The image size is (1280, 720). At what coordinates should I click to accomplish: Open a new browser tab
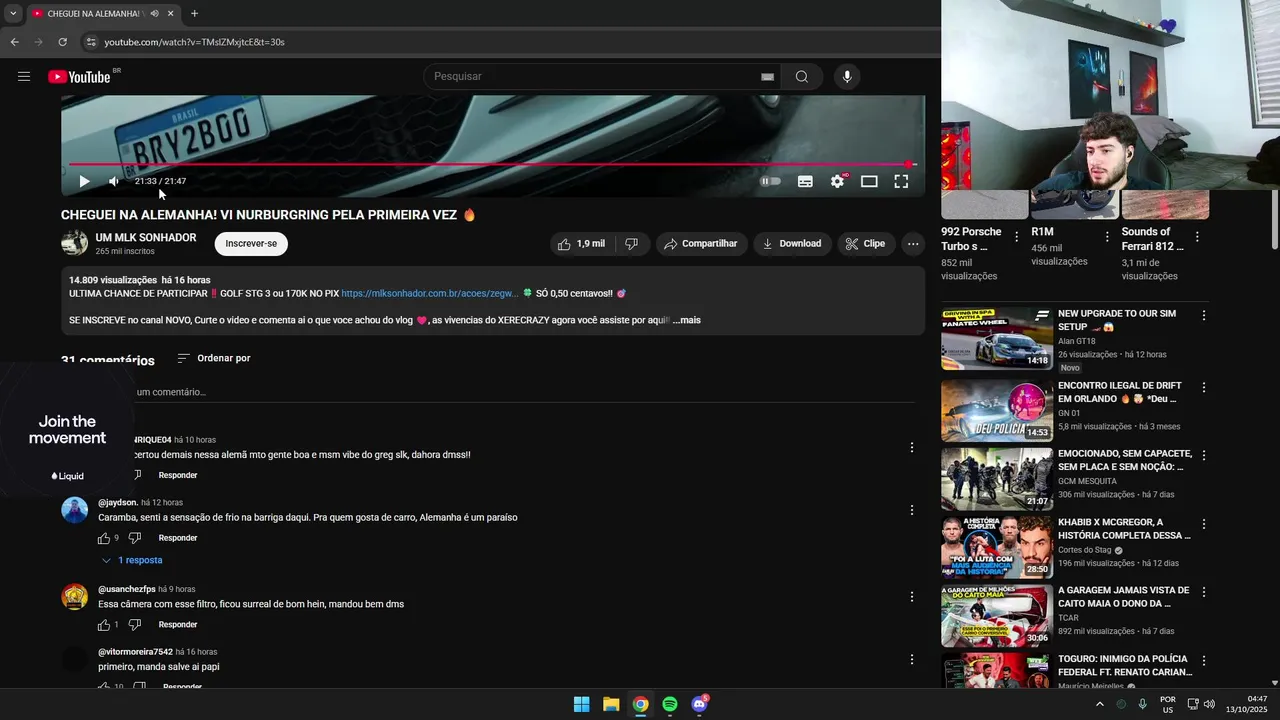(194, 14)
